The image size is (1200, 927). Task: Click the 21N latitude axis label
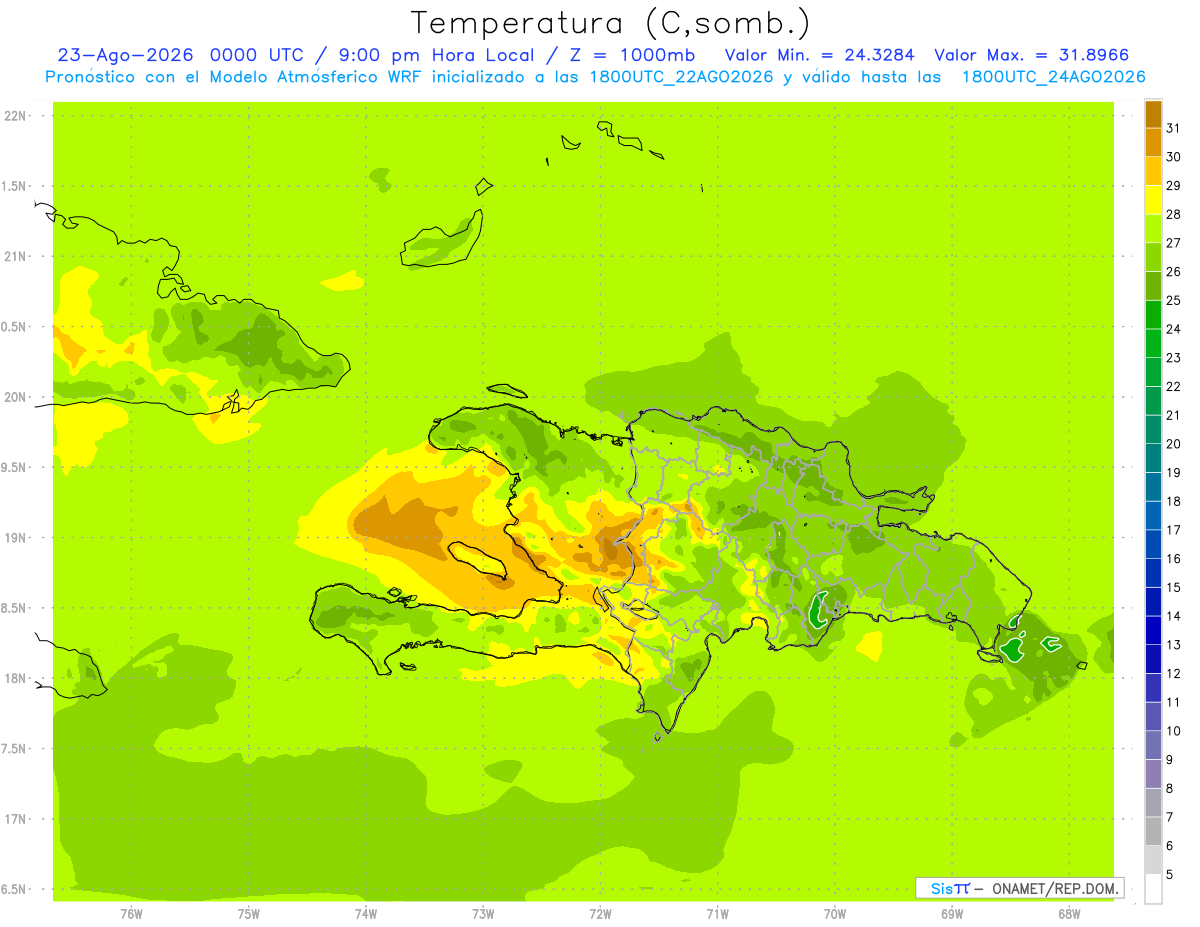point(16,256)
